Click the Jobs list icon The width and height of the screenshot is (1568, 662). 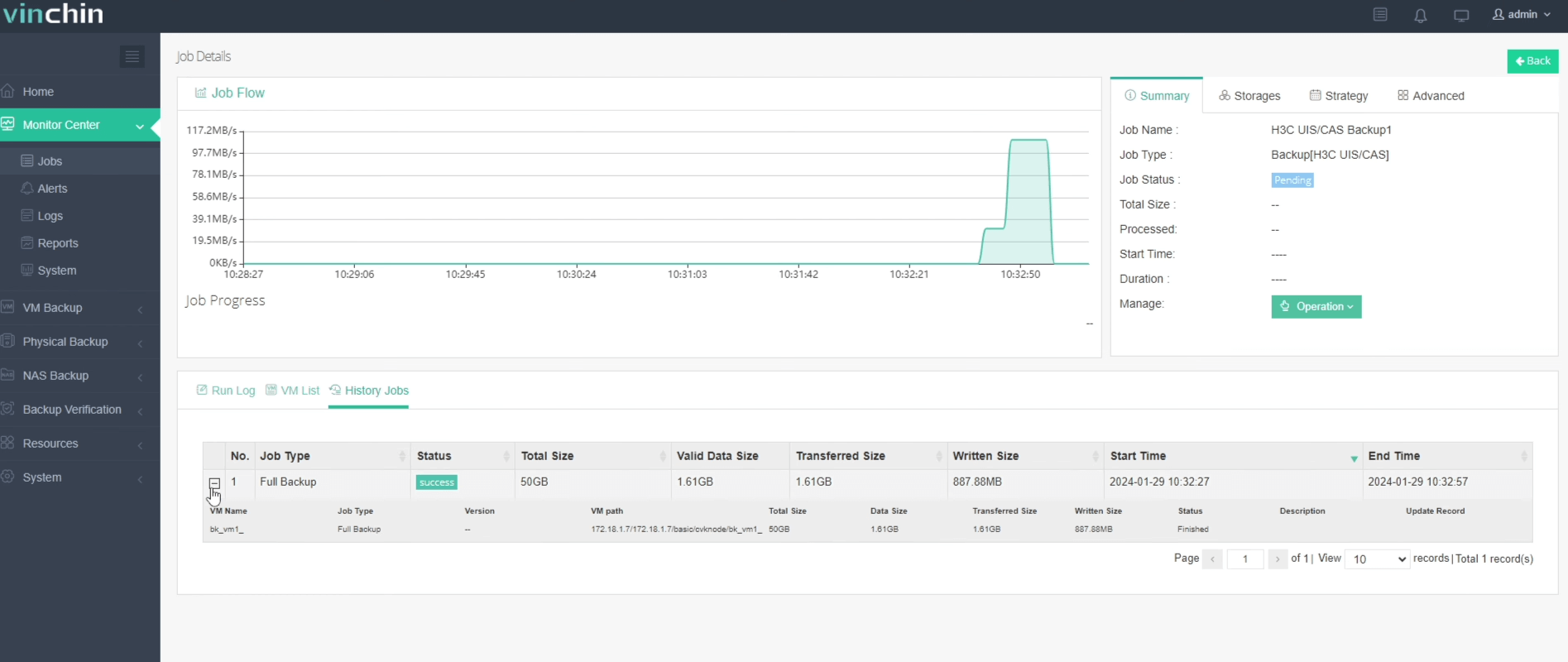(x=27, y=161)
